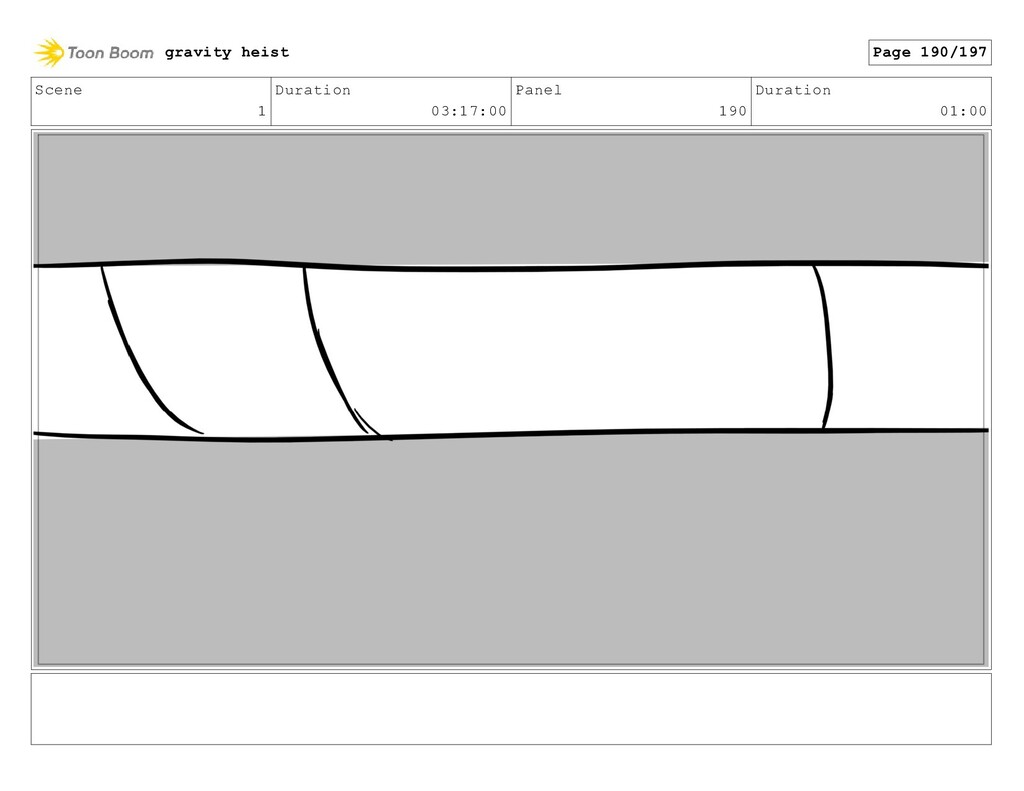This screenshot has width=1024, height=791.
Task: Click the 'Panel' header label
Action: point(538,90)
